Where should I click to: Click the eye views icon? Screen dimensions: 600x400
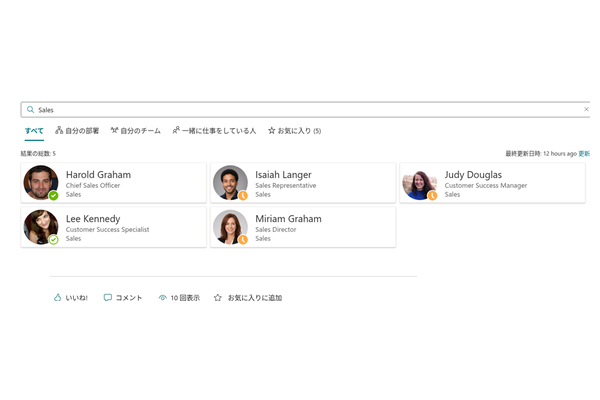point(163,298)
